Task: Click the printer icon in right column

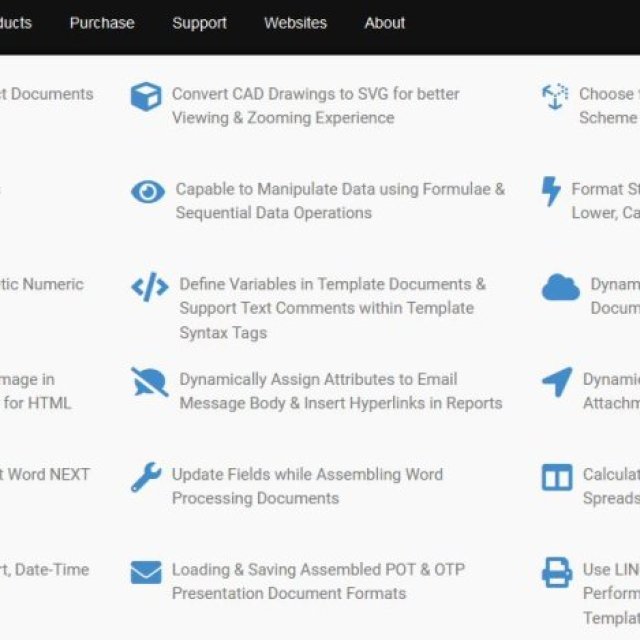Action: pos(557,572)
